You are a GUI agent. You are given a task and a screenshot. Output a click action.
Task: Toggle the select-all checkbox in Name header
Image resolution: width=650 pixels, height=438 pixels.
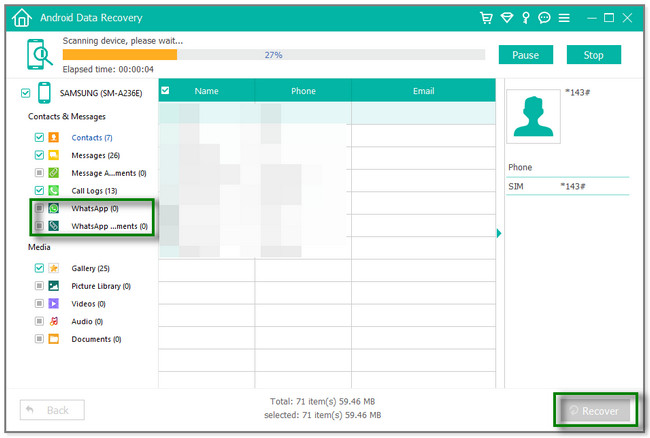165,90
